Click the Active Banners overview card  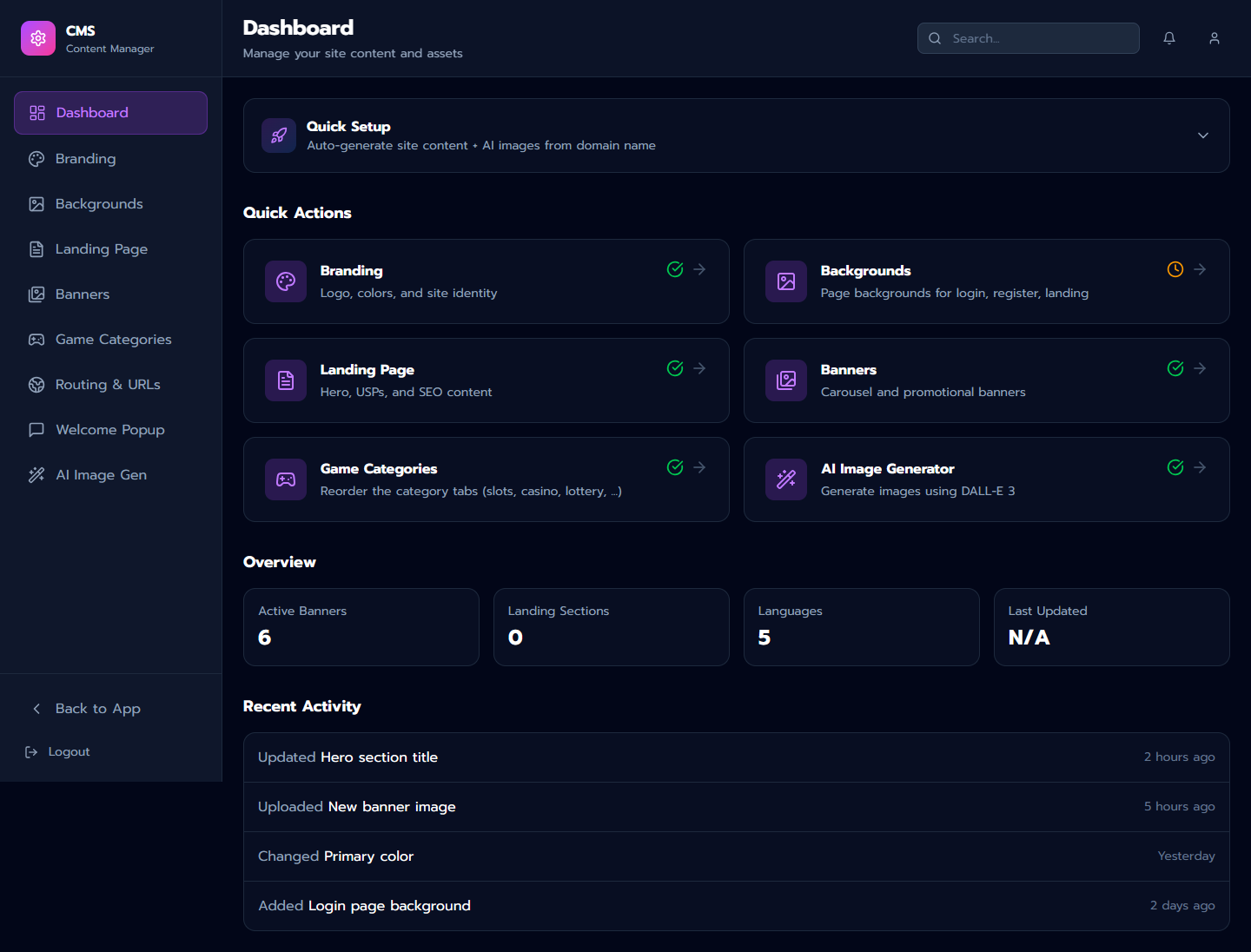point(361,627)
